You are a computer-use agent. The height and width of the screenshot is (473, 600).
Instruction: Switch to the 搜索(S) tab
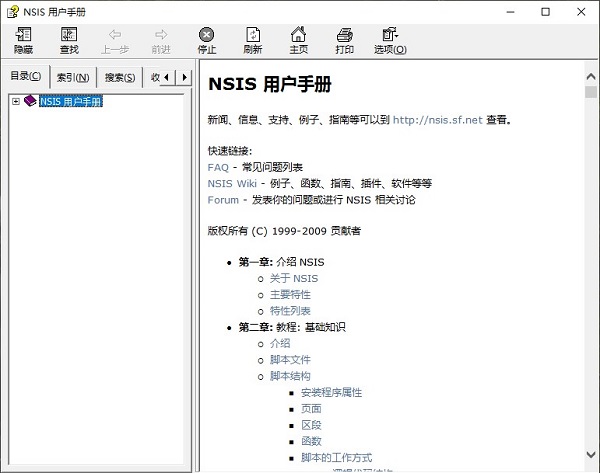[x=121, y=77]
